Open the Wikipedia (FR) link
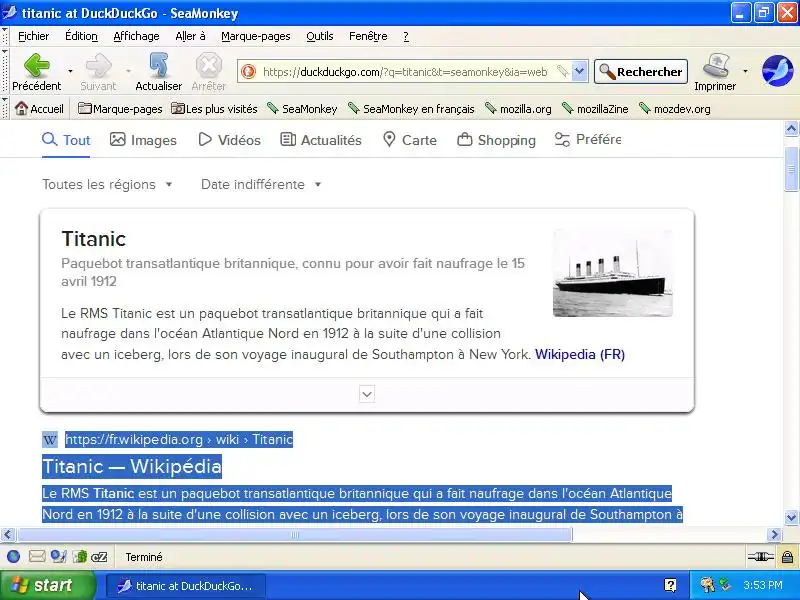This screenshot has width=800, height=600. click(580, 354)
